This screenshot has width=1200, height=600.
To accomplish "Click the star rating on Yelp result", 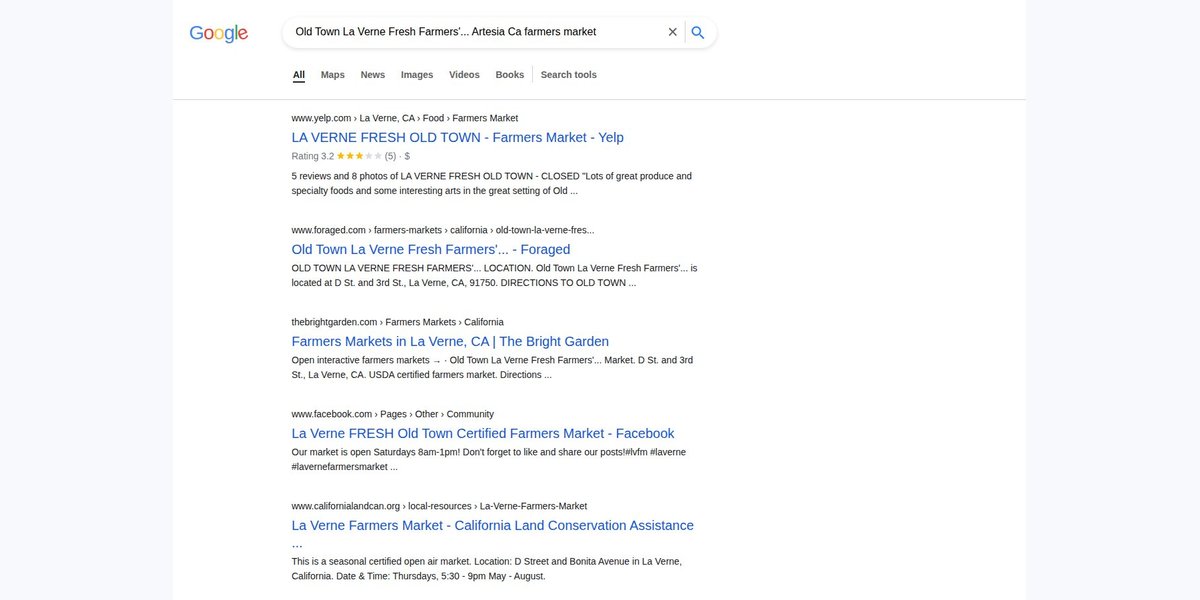I will tap(359, 156).
